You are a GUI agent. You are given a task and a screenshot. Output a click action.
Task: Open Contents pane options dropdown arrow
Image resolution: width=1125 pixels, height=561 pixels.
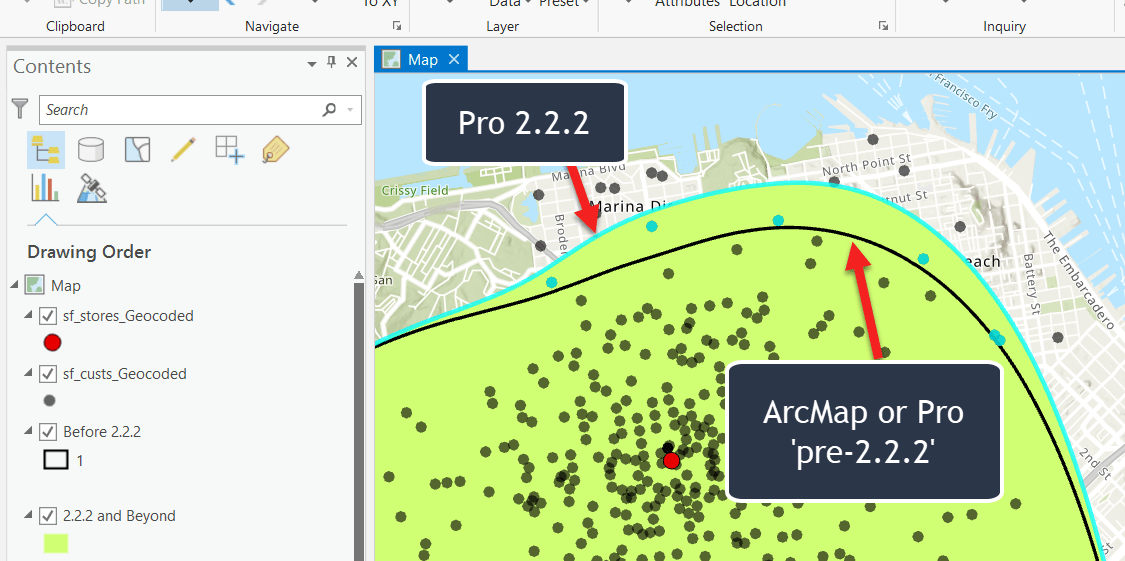(x=312, y=65)
